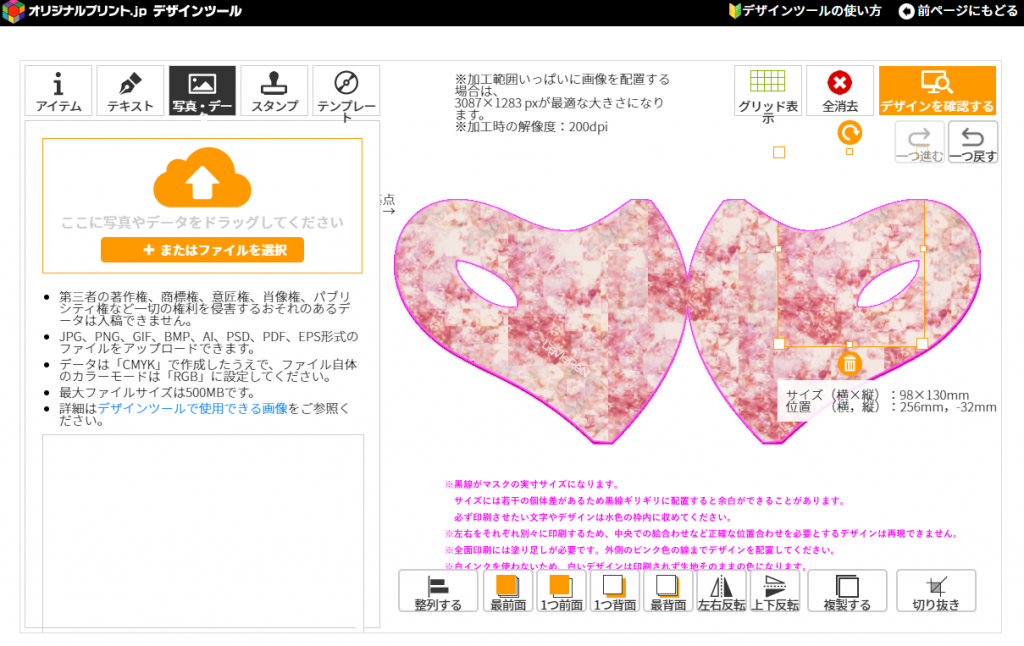Click 一つ戻す undo button
1024x646 pixels.
point(972,142)
